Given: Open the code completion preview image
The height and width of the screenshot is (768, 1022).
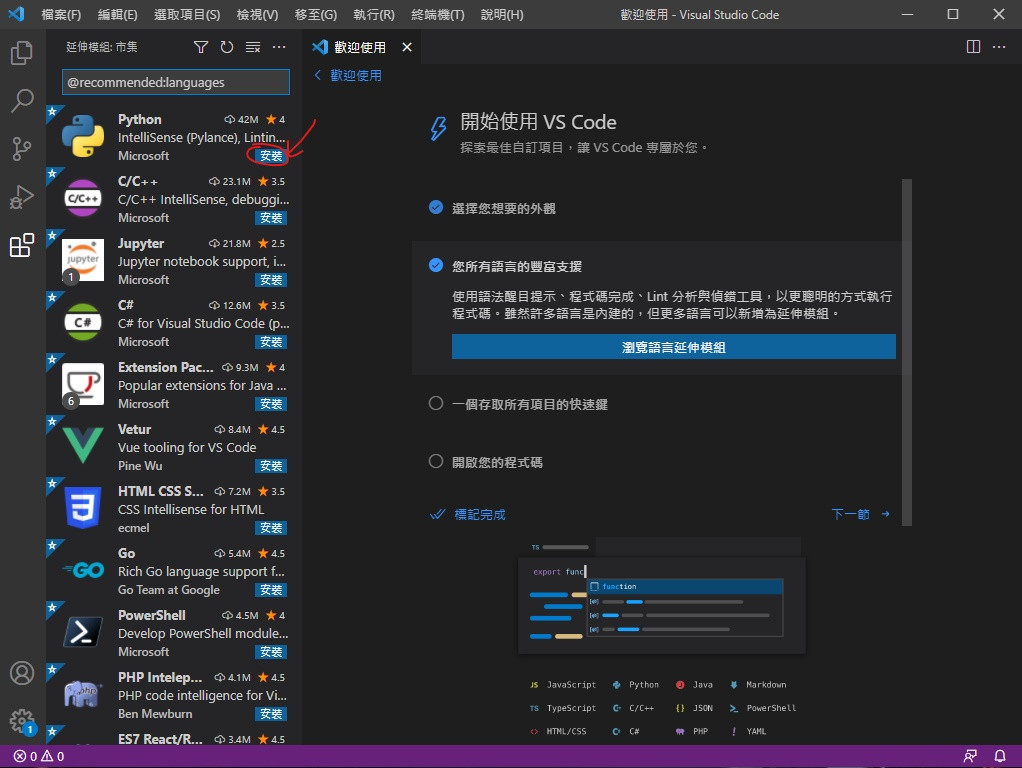Looking at the screenshot, I should pos(662,596).
